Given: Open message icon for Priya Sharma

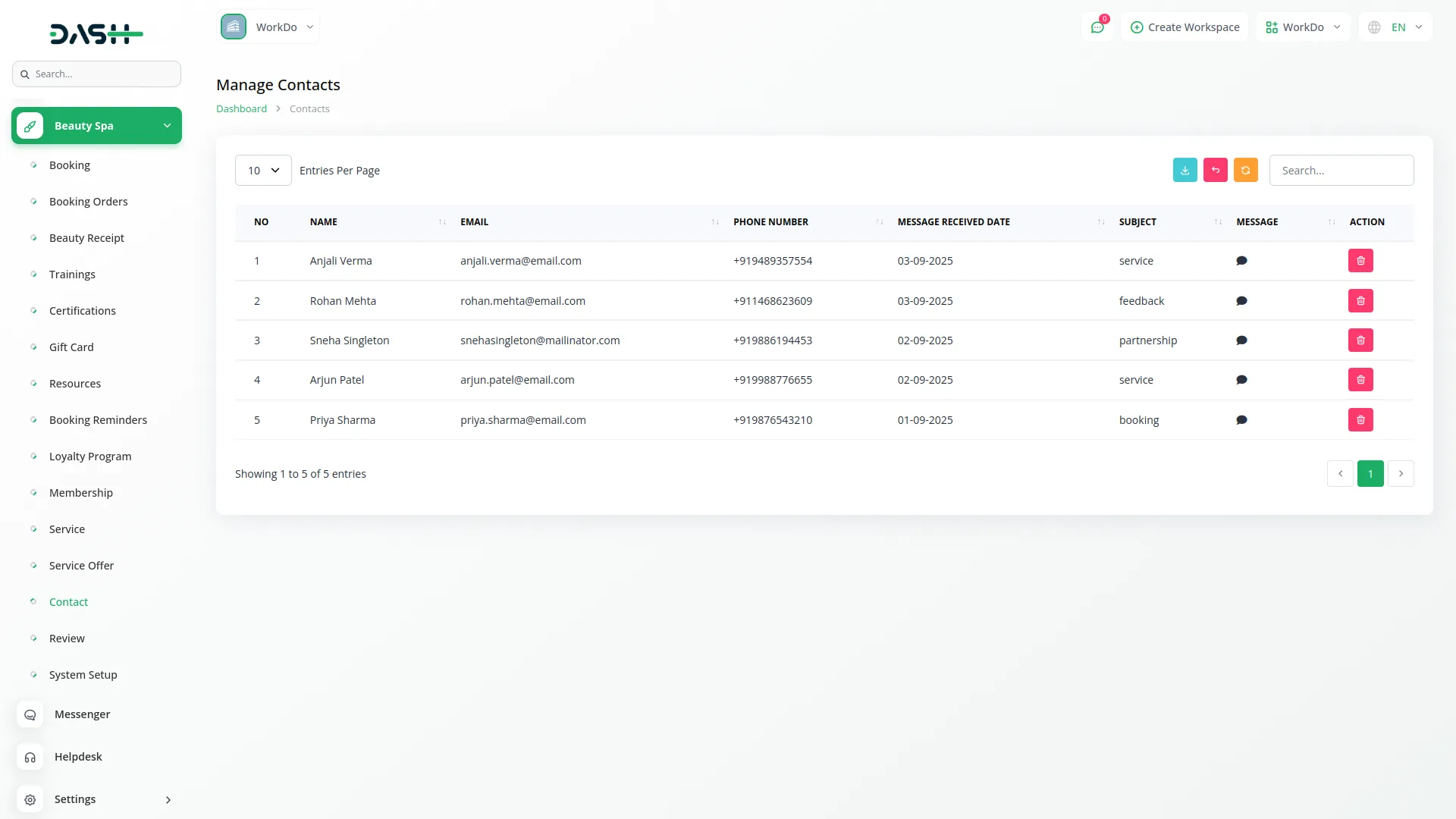Looking at the screenshot, I should (1241, 420).
